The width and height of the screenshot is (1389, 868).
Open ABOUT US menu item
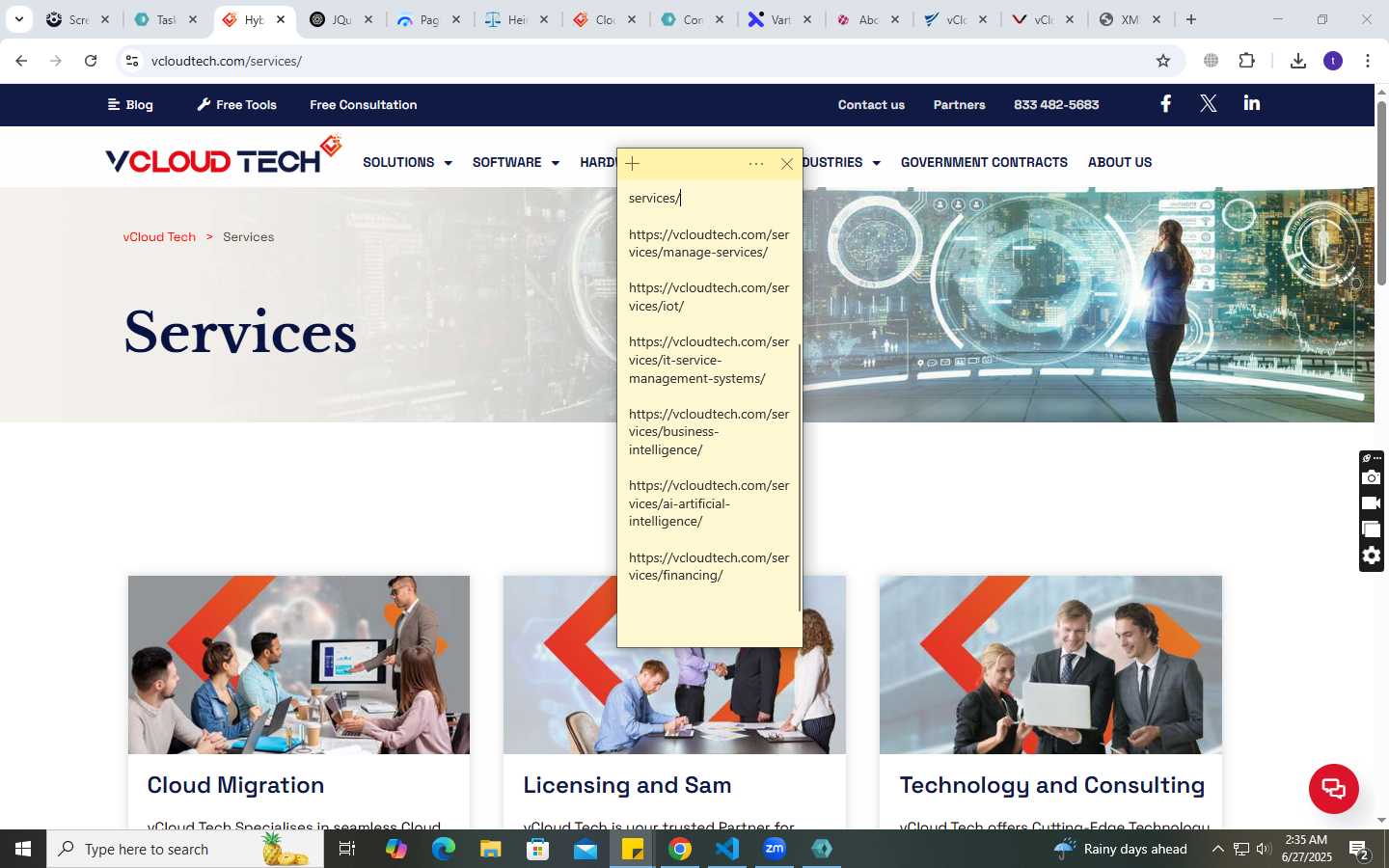click(1120, 162)
